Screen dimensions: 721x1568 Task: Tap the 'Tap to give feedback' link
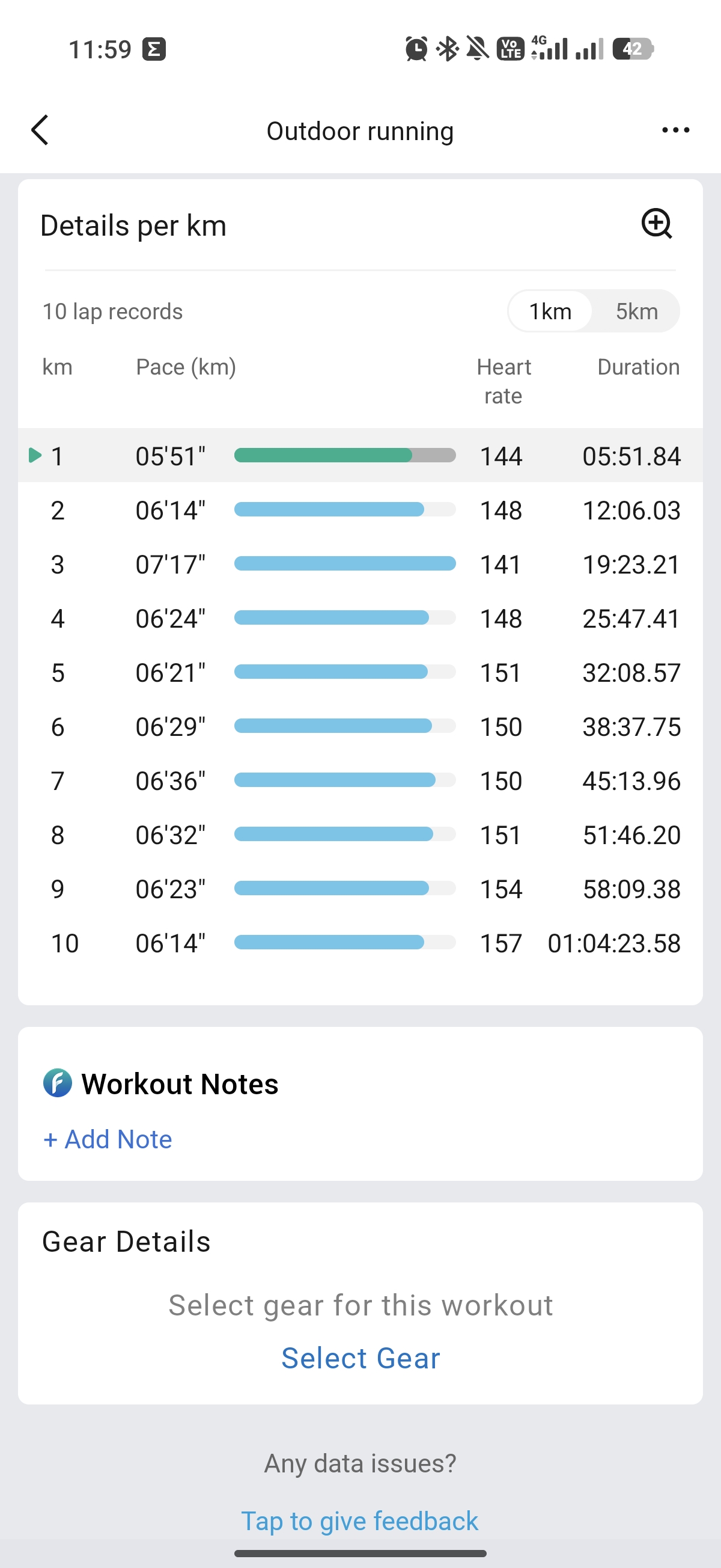359,1521
